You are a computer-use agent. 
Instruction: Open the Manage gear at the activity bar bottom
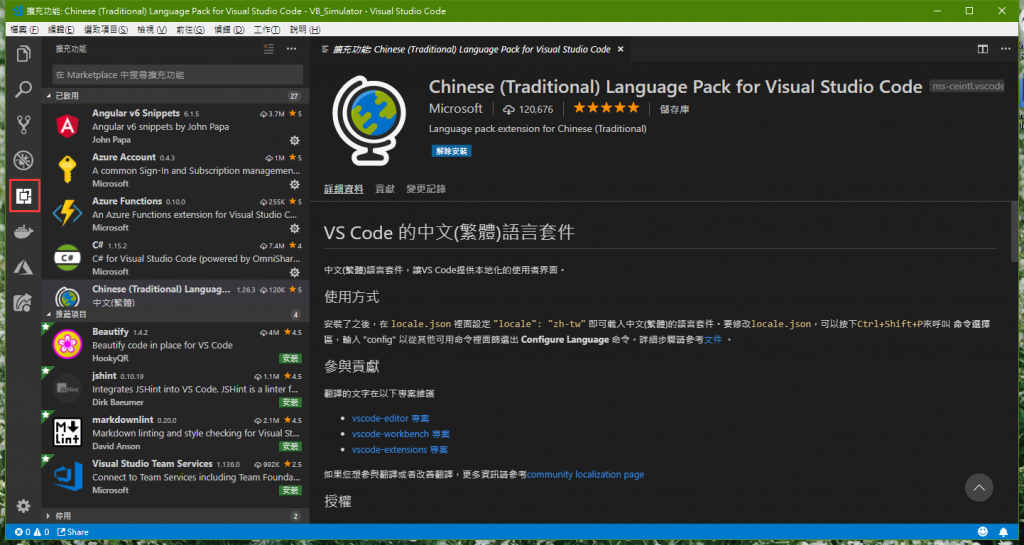pos(24,506)
